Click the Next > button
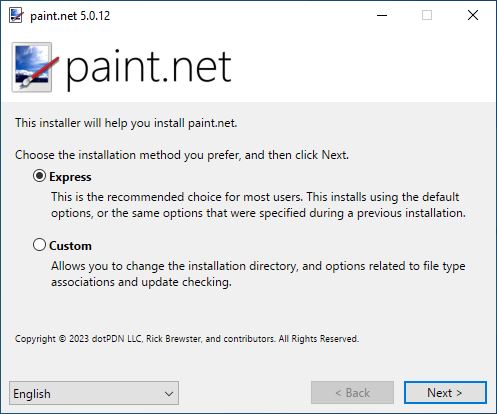Image resolution: width=497 pixels, height=414 pixels. [x=445, y=393]
